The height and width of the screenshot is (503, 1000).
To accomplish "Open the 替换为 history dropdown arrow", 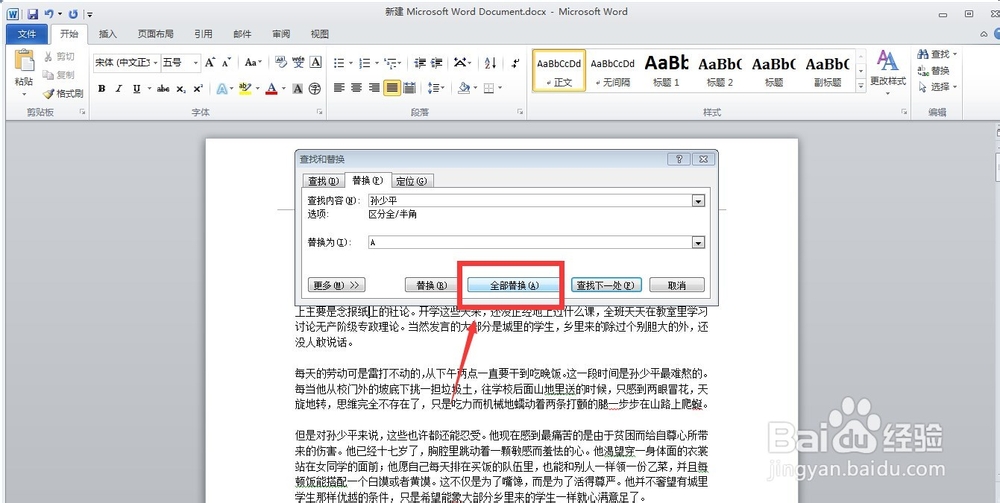I will click(698, 243).
